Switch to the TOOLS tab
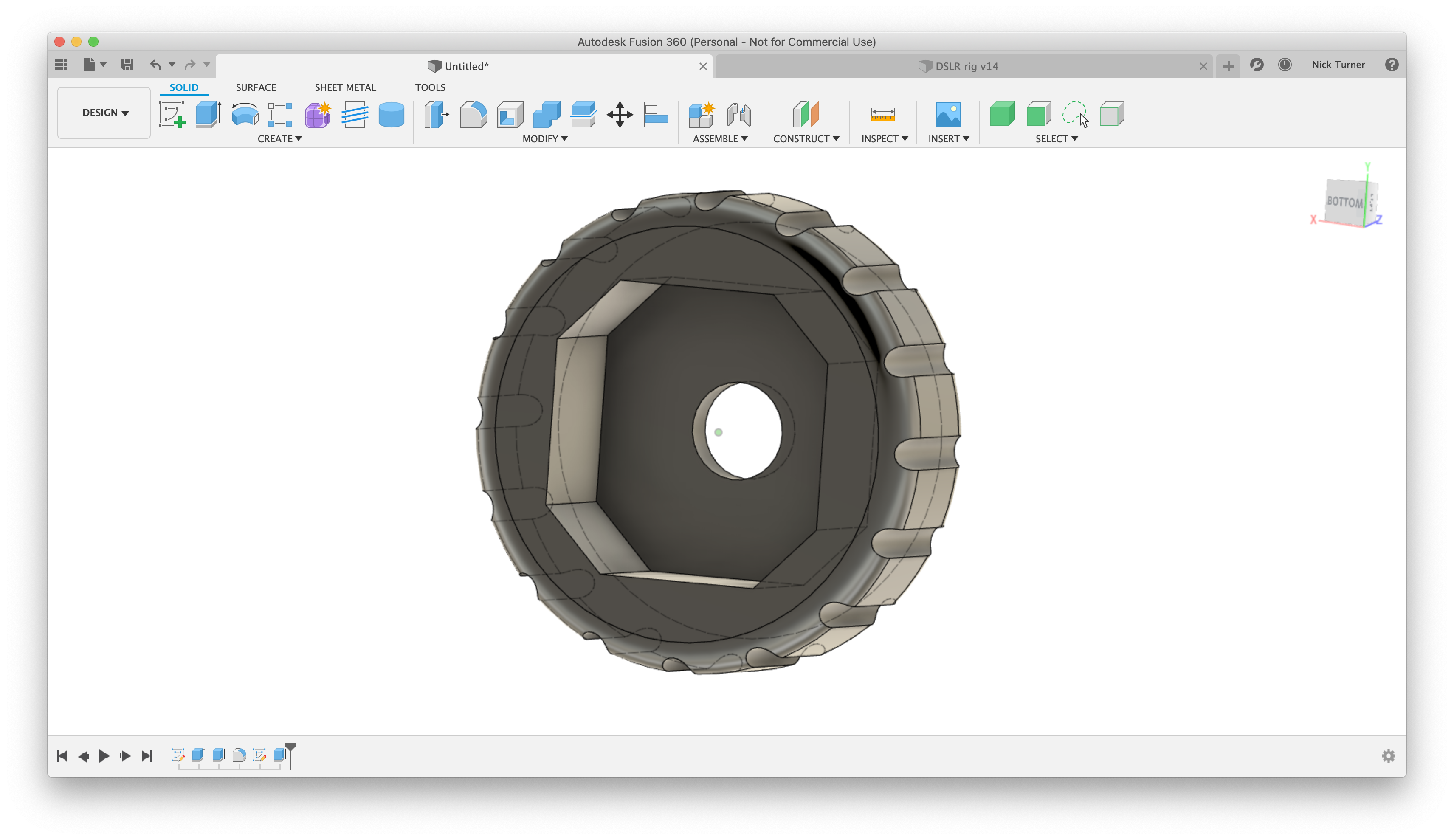 430,87
